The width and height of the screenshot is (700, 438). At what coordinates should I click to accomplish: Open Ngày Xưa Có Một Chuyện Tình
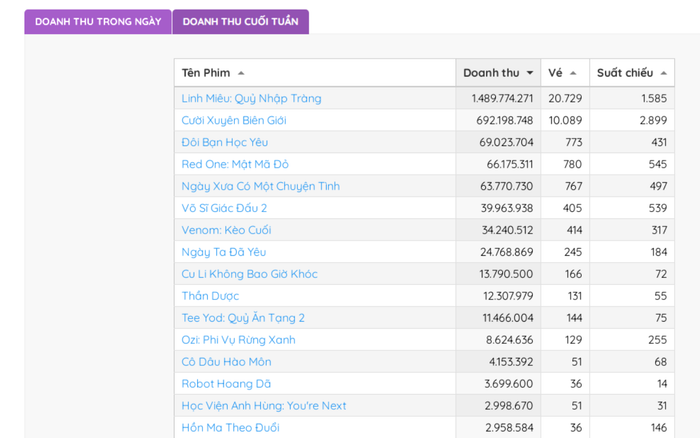[261, 186]
